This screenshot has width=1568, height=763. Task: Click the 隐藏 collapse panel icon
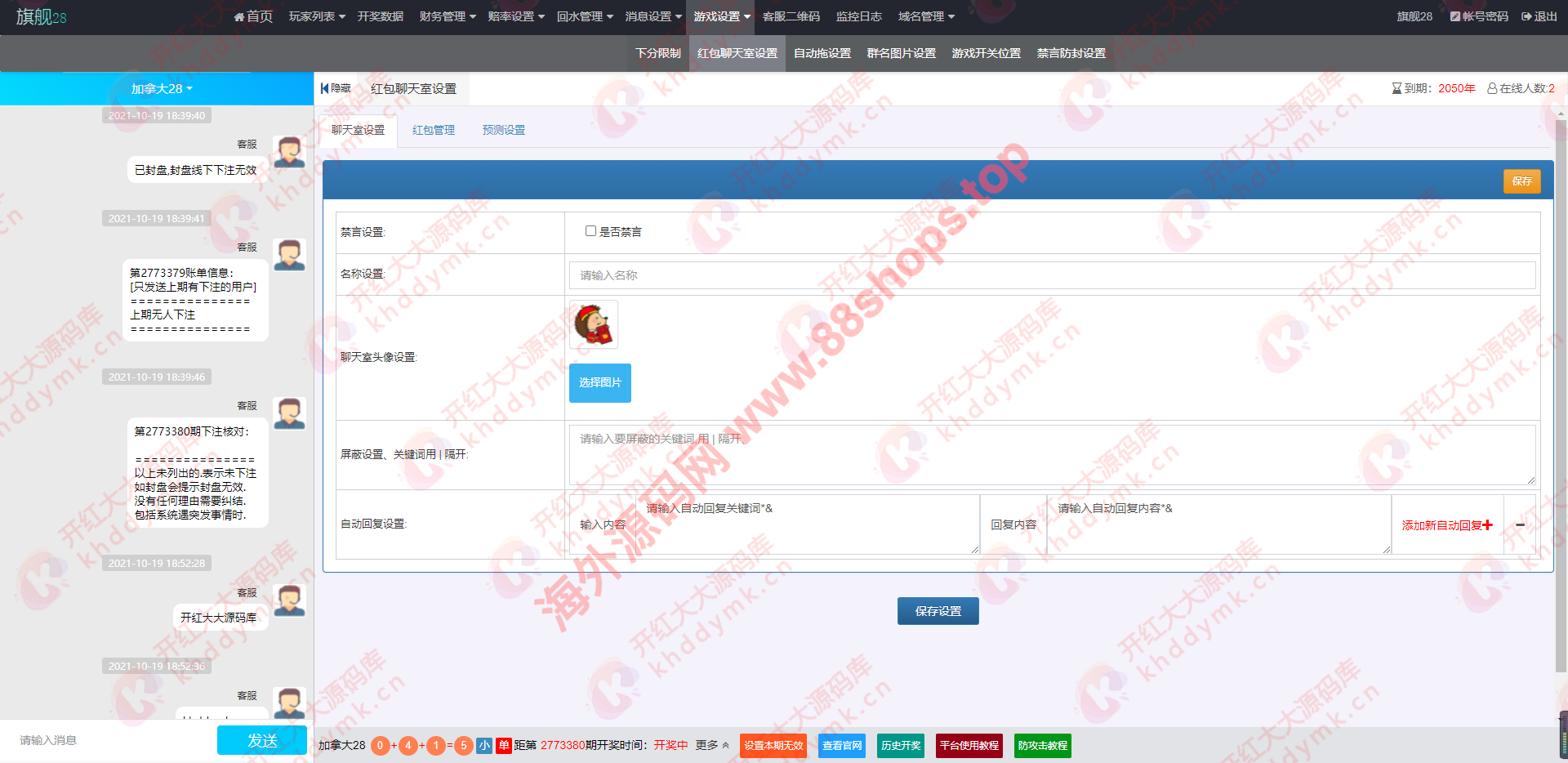tap(325, 88)
